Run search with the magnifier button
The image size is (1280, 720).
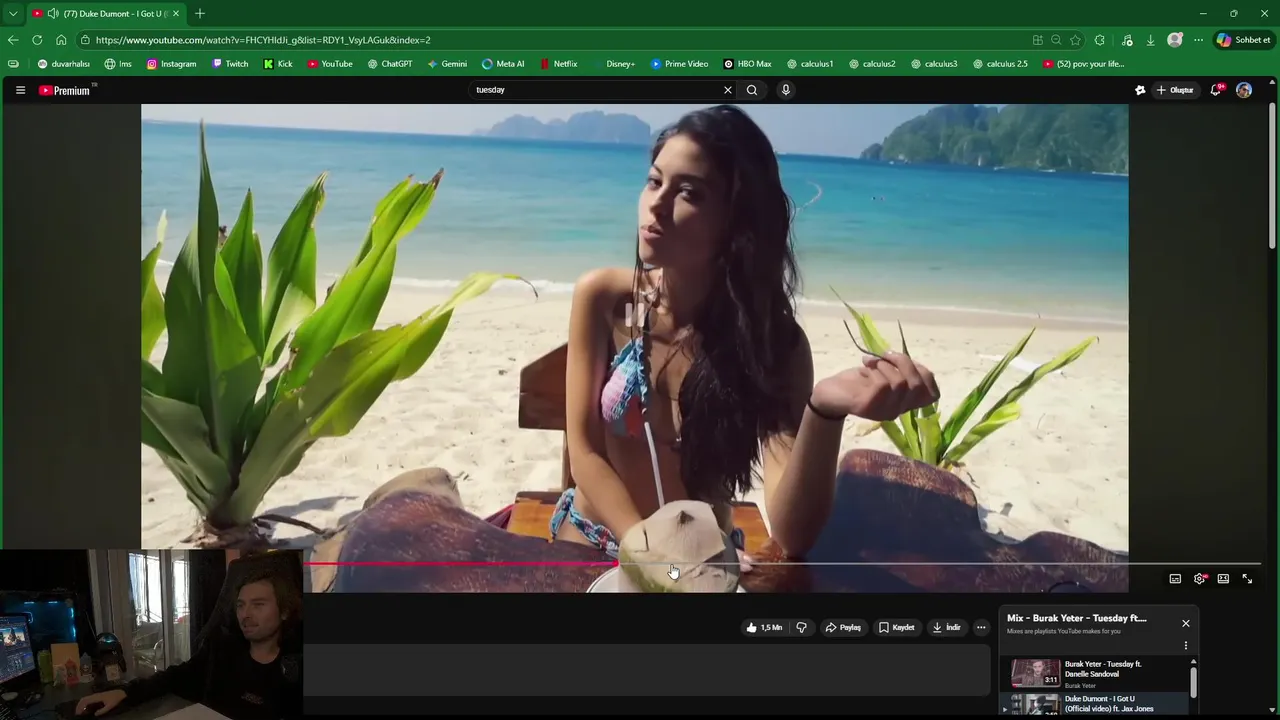[x=752, y=90]
